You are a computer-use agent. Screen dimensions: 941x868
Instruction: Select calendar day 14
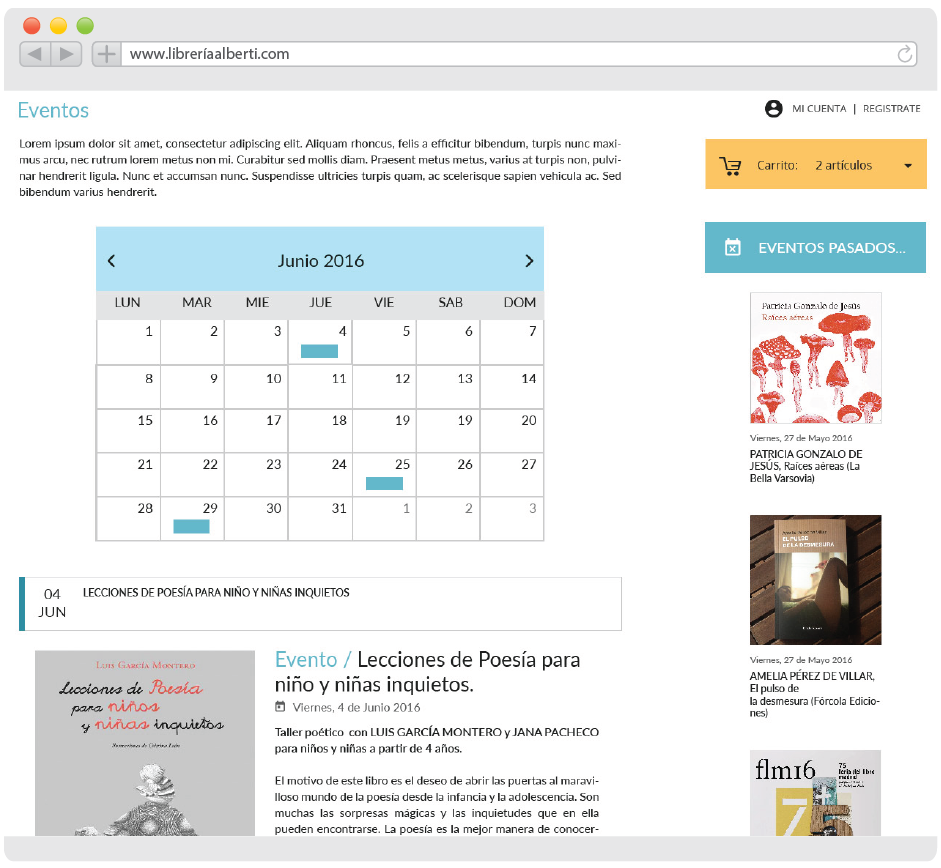click(x=512, y=387)
